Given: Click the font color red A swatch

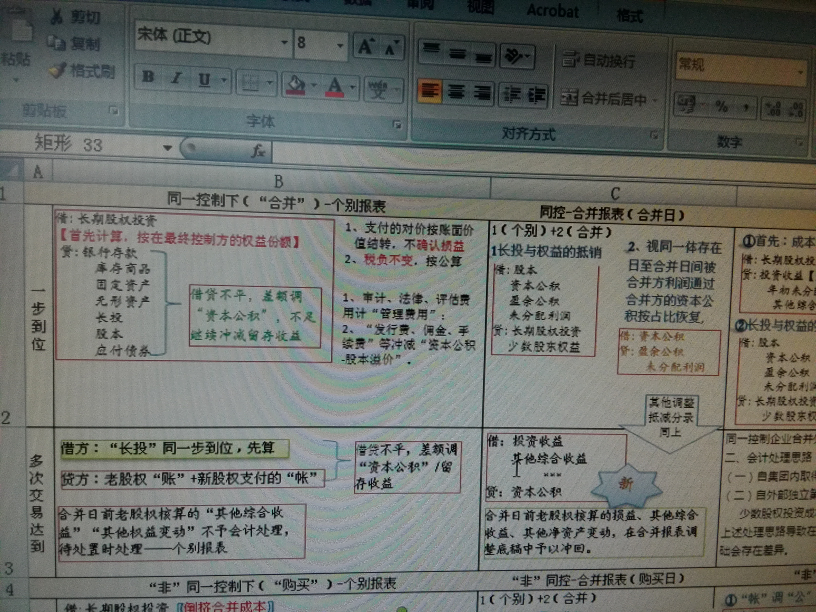Looking at the screenshot, I should (333, 87).
